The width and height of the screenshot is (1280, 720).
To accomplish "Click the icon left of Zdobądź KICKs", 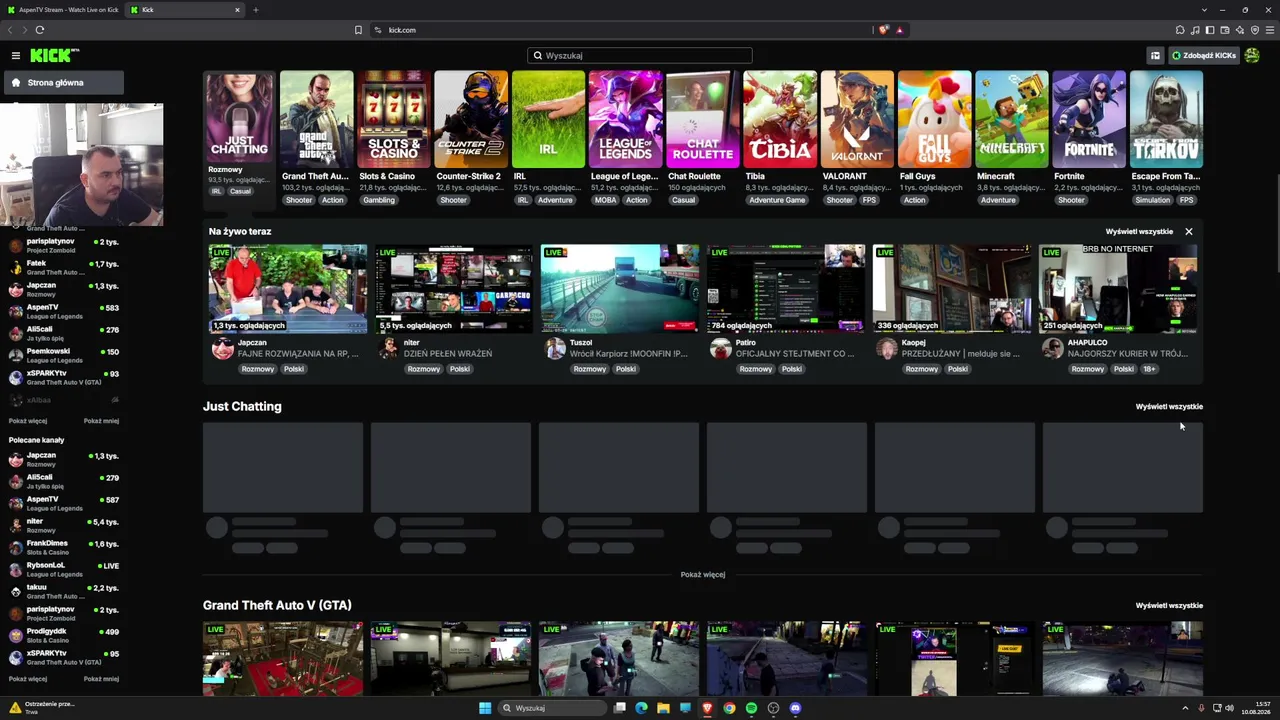I will point(1155,56).
